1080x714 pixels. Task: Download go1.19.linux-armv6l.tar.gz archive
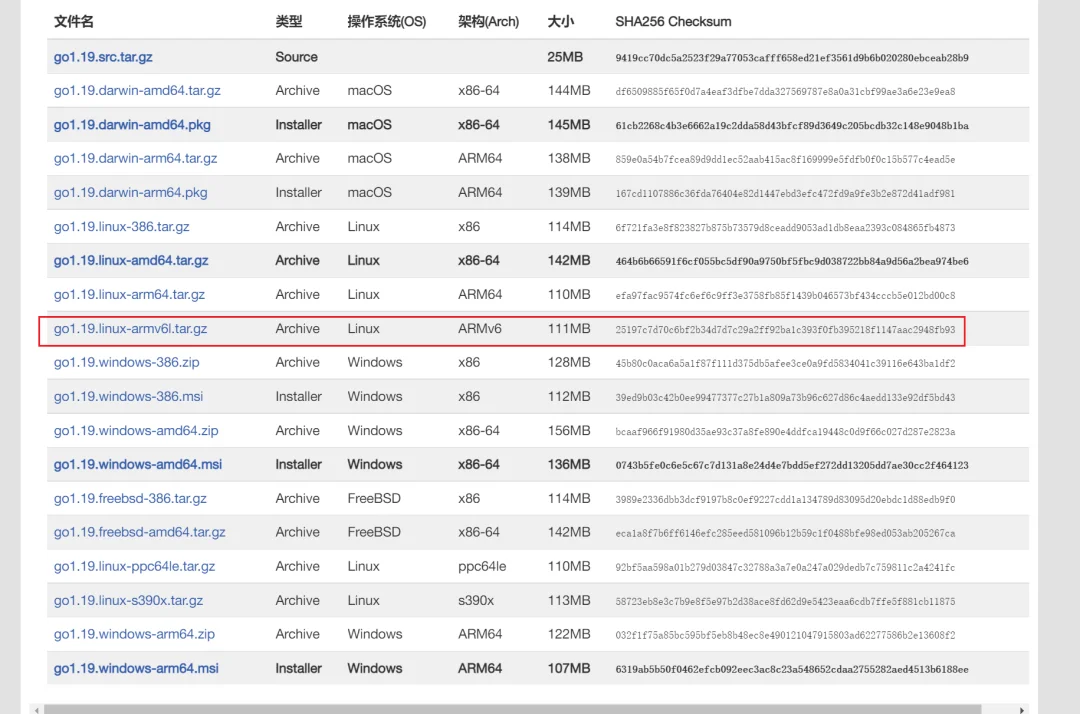130,329
